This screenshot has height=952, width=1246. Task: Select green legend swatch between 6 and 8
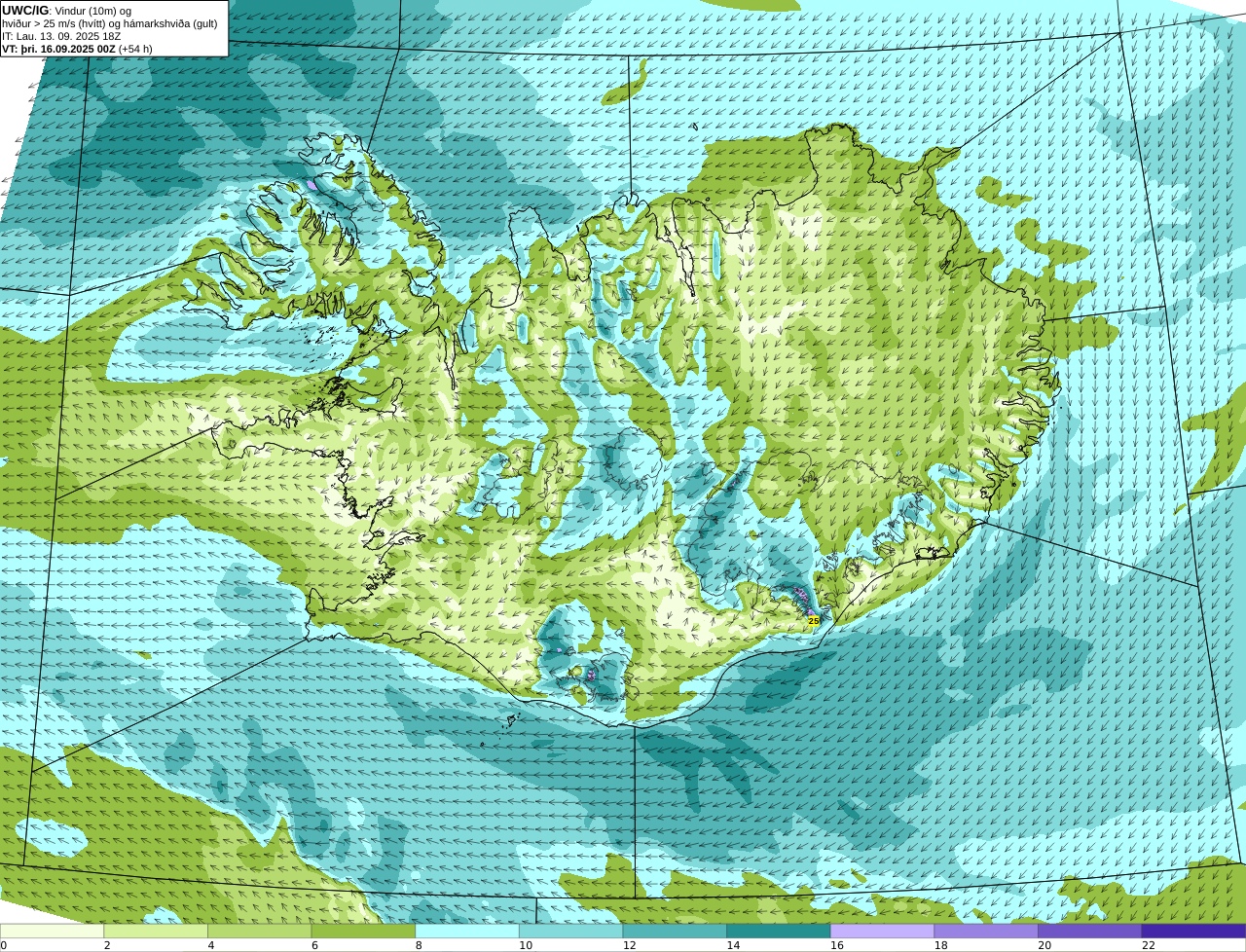pos(363,931)
